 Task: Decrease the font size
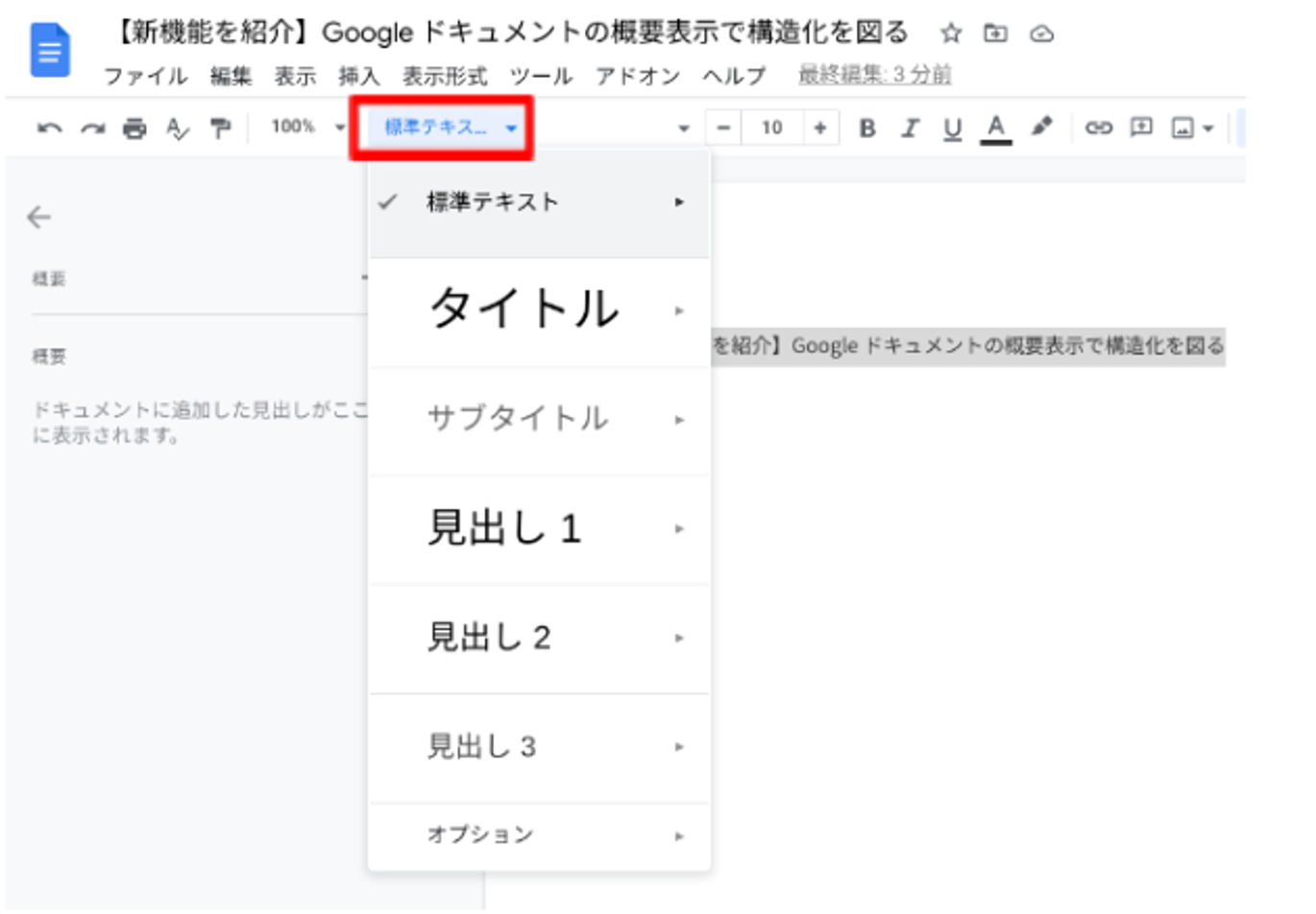pyautogui.click(x=723, y=128)
